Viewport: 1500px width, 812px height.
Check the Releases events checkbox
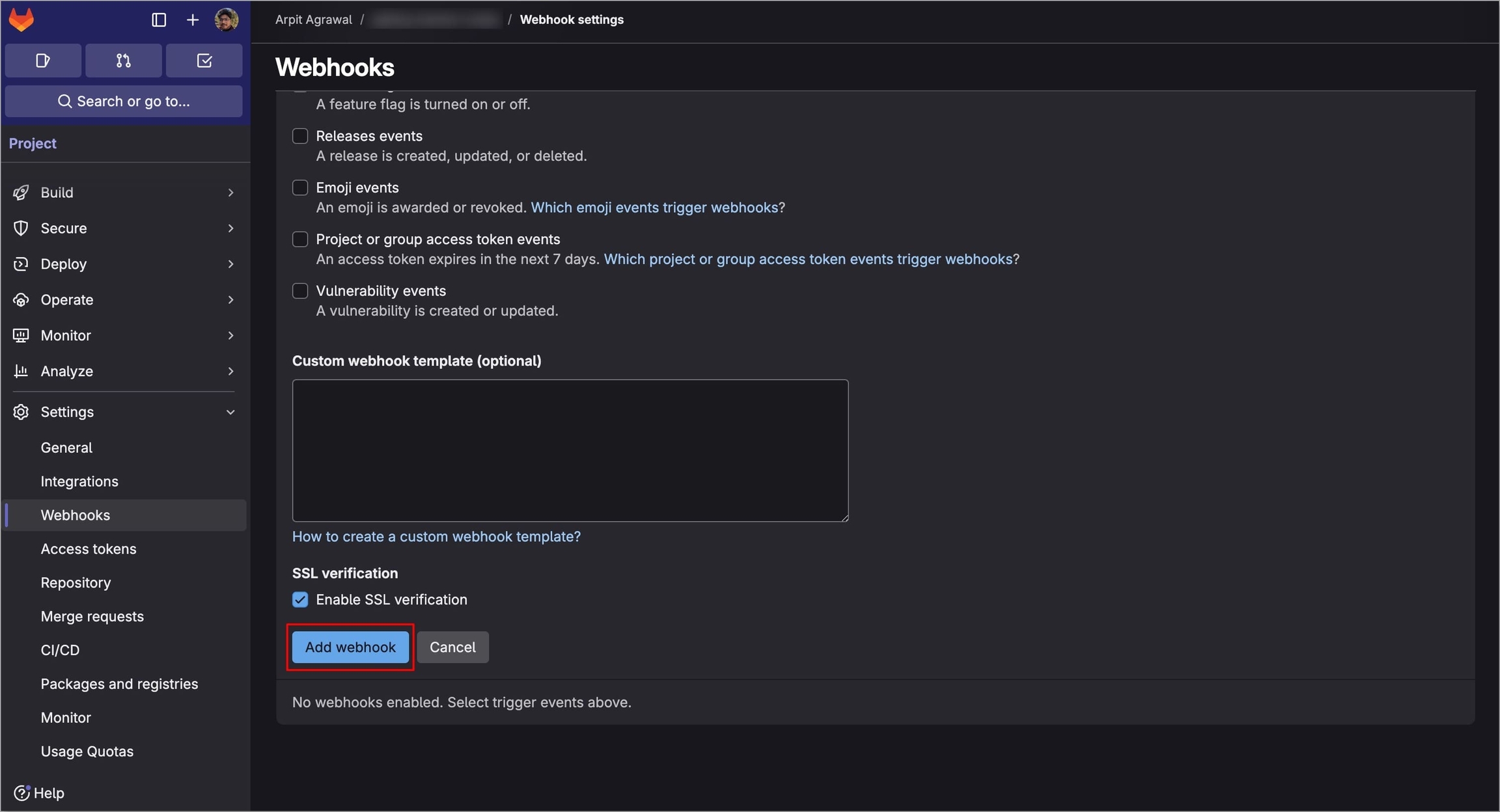click(x=299, y=136)
